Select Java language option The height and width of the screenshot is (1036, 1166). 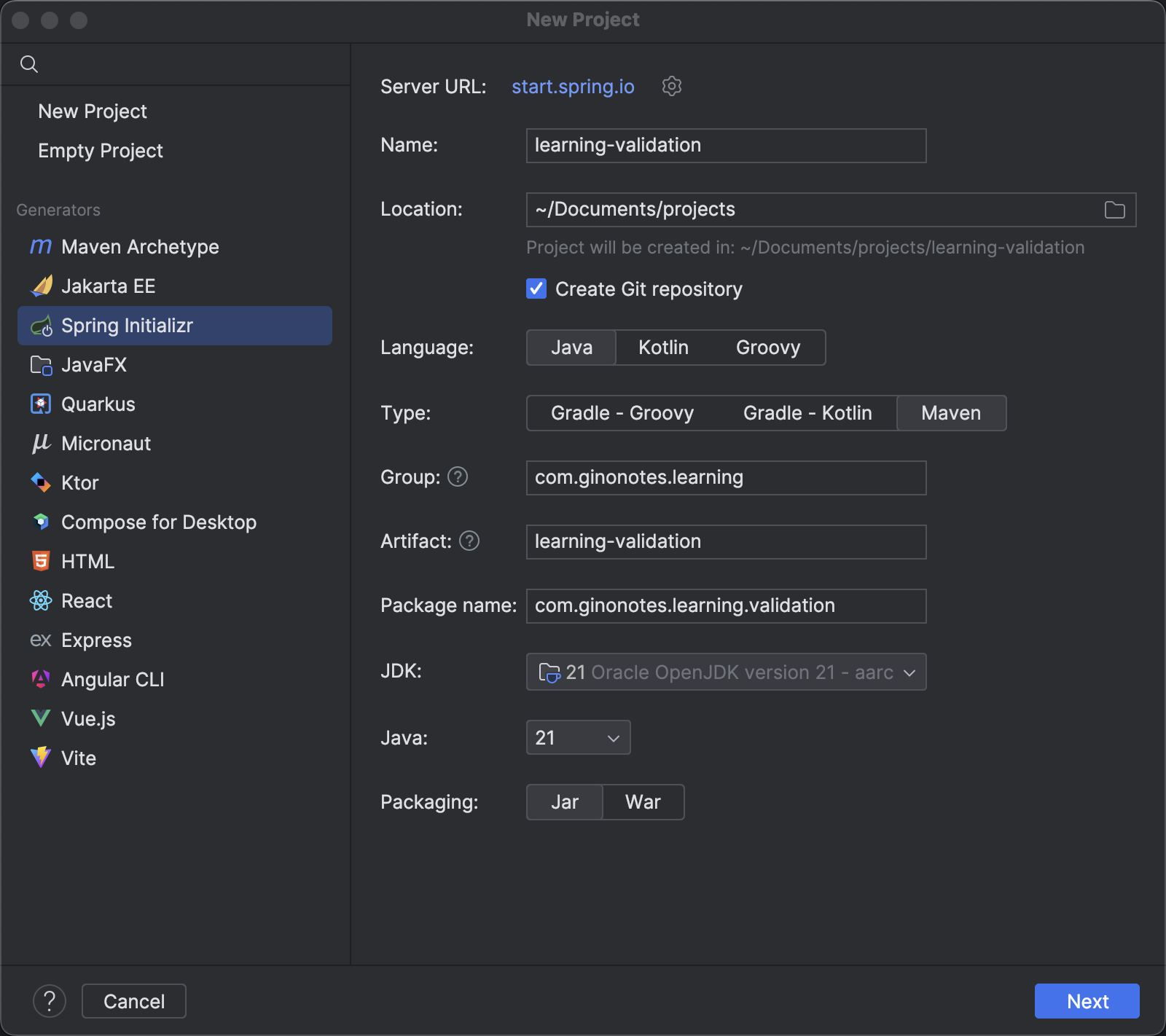[572, 348]
